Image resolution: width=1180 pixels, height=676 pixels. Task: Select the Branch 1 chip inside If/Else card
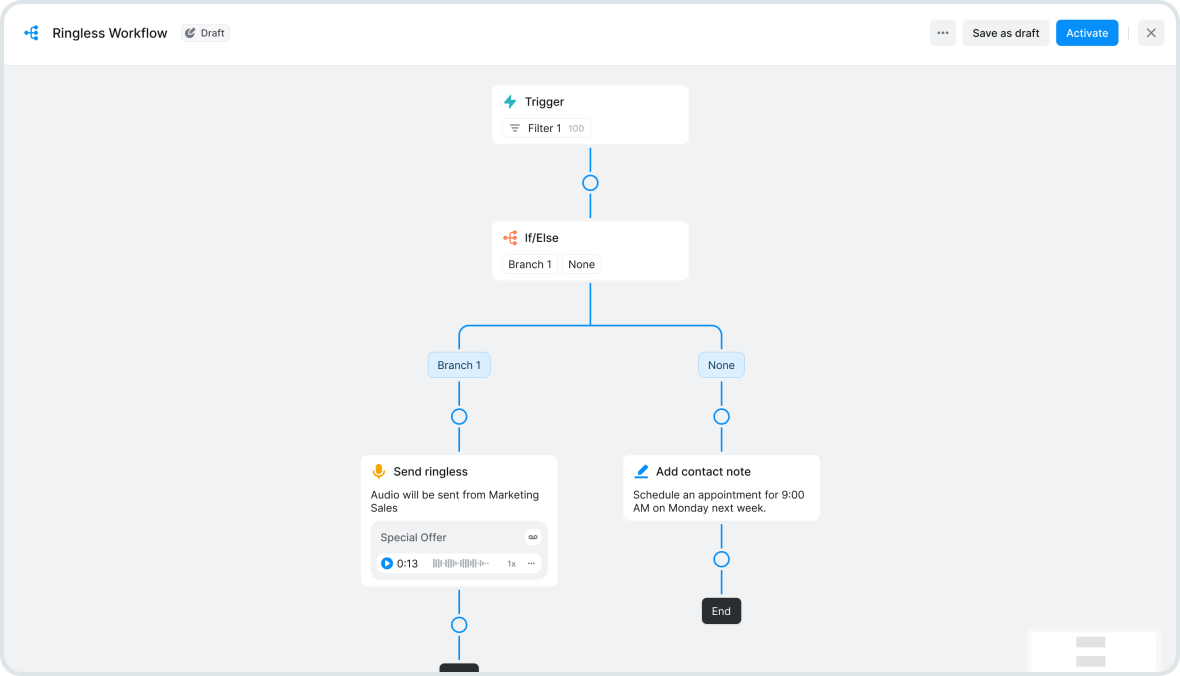tap(530, 264)
